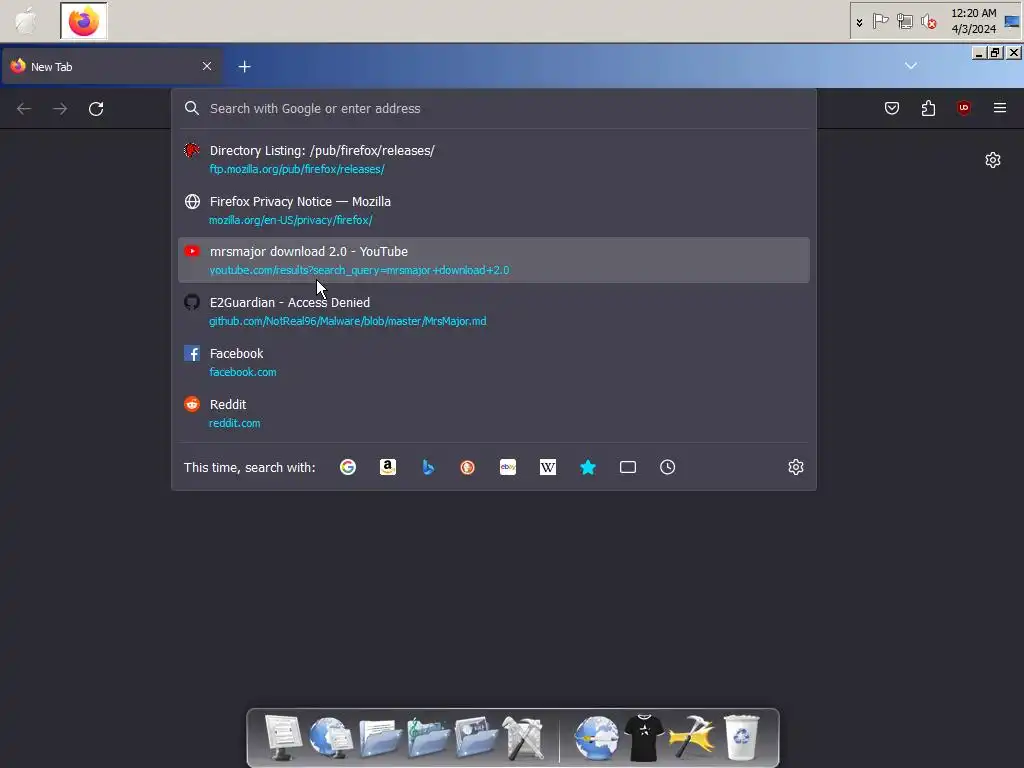Select Firefox in the top taskbar

[84, 21]
